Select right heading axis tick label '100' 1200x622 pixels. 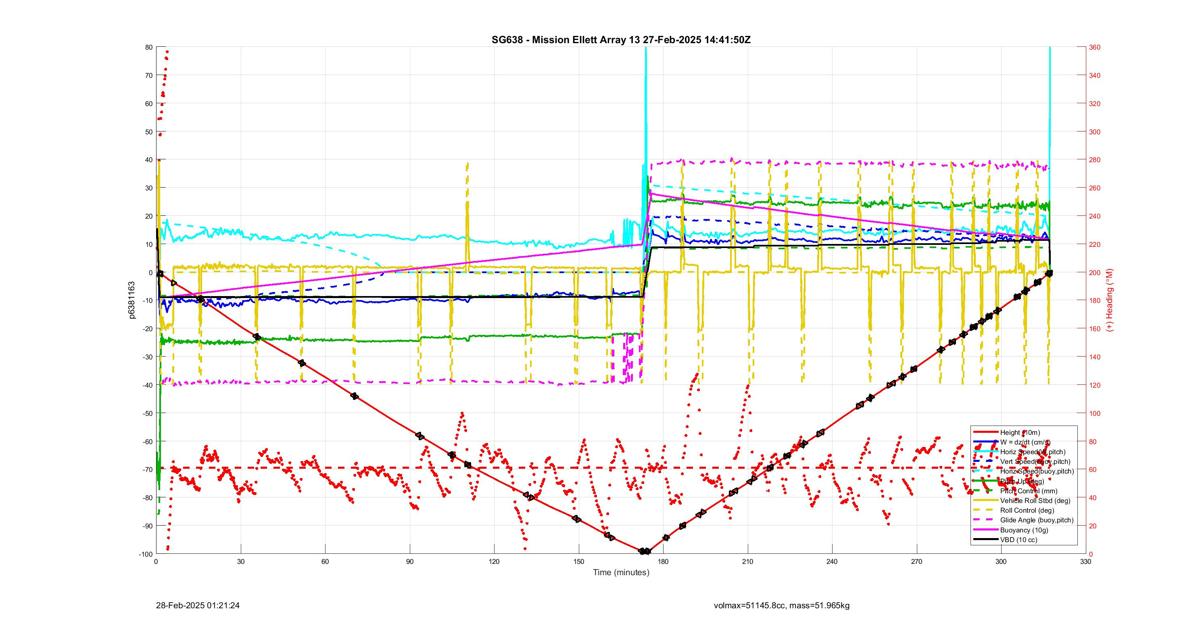tap(1095, 413)
